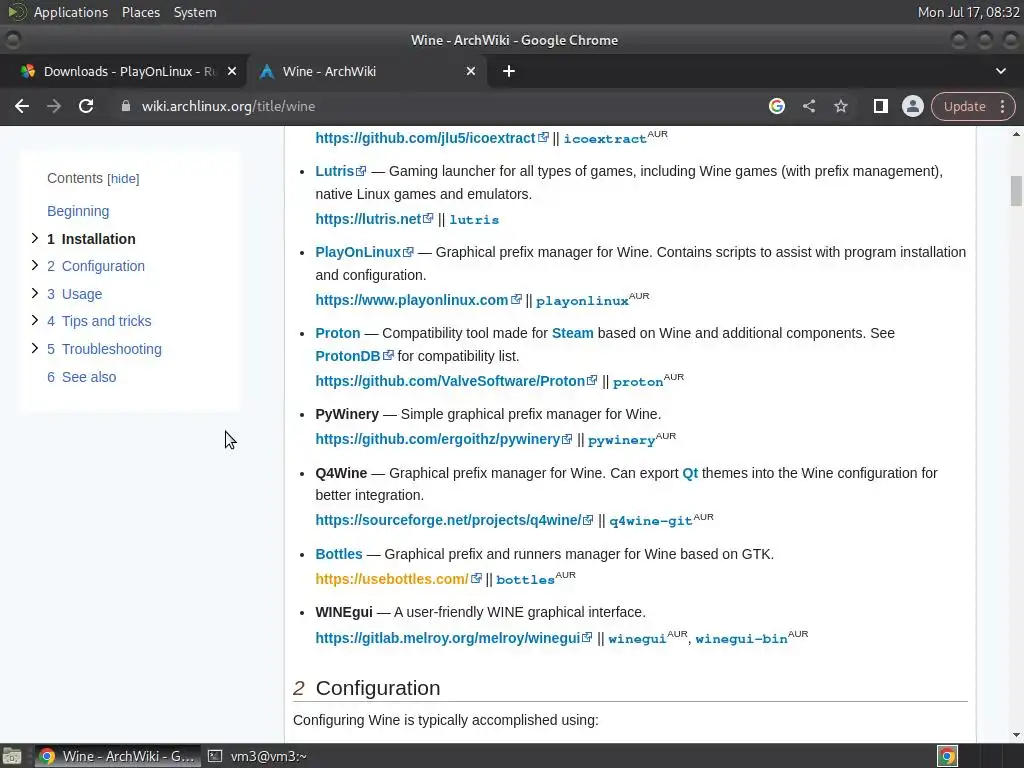Open the github.com/jlu5/icoextract link

[x=432, y=138]
